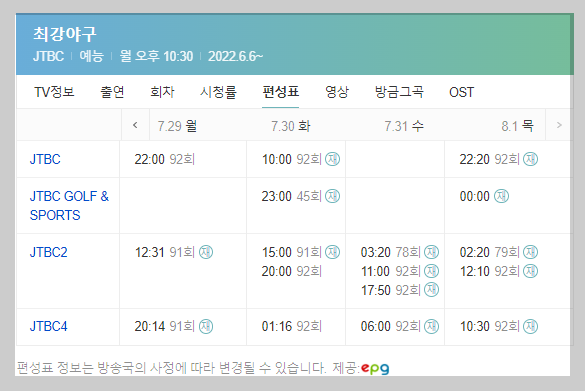The image size is (585, 391).
Task: Open the 영상 tab
Action: coord(337,92)
